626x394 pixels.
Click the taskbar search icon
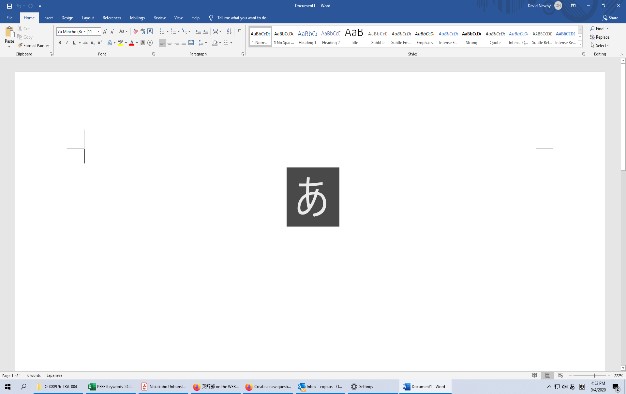click(x=24, y=386)
